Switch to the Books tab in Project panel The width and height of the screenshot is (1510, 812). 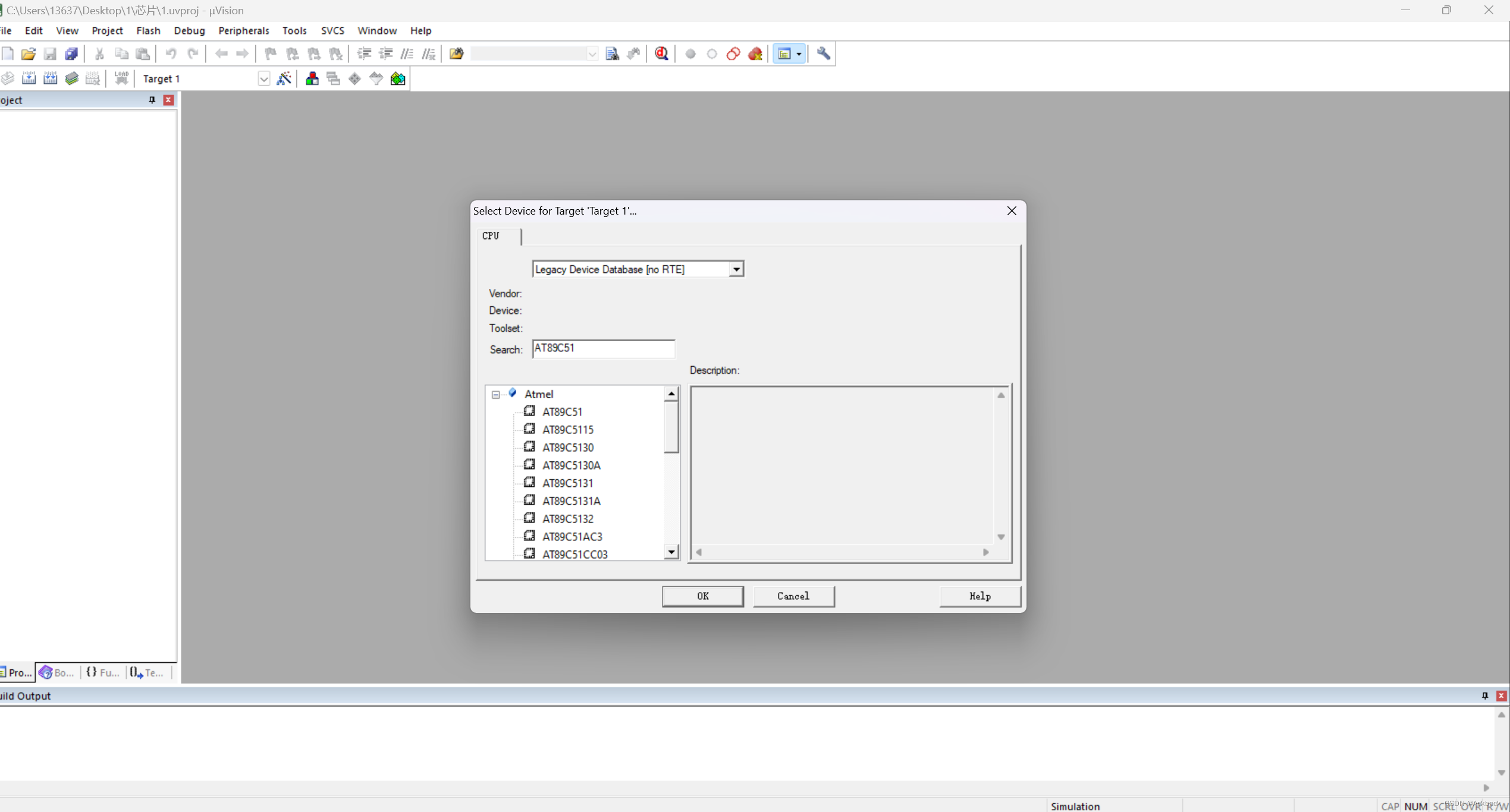(x=57, y=672)
